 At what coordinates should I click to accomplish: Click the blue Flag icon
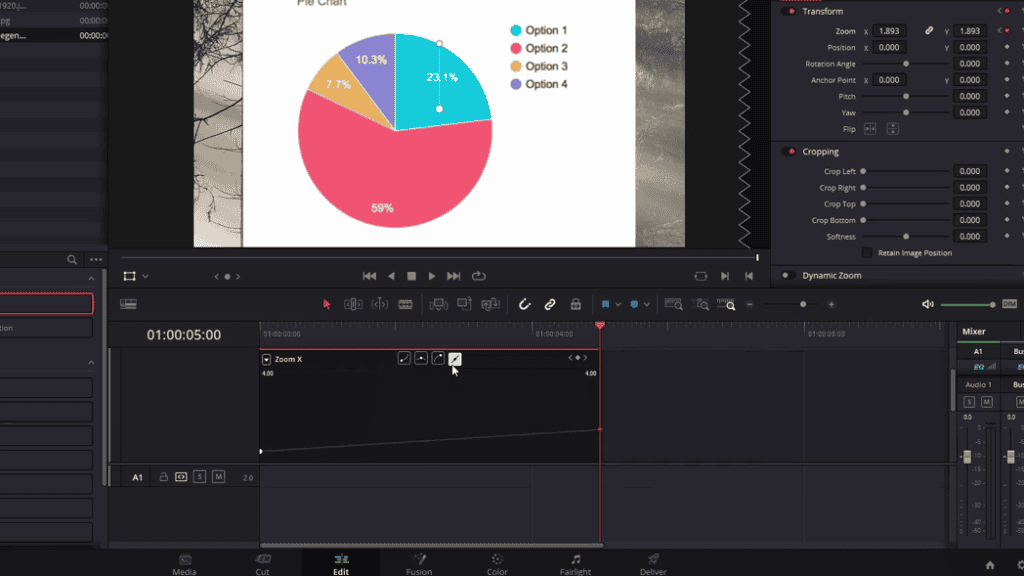[605, 304]
